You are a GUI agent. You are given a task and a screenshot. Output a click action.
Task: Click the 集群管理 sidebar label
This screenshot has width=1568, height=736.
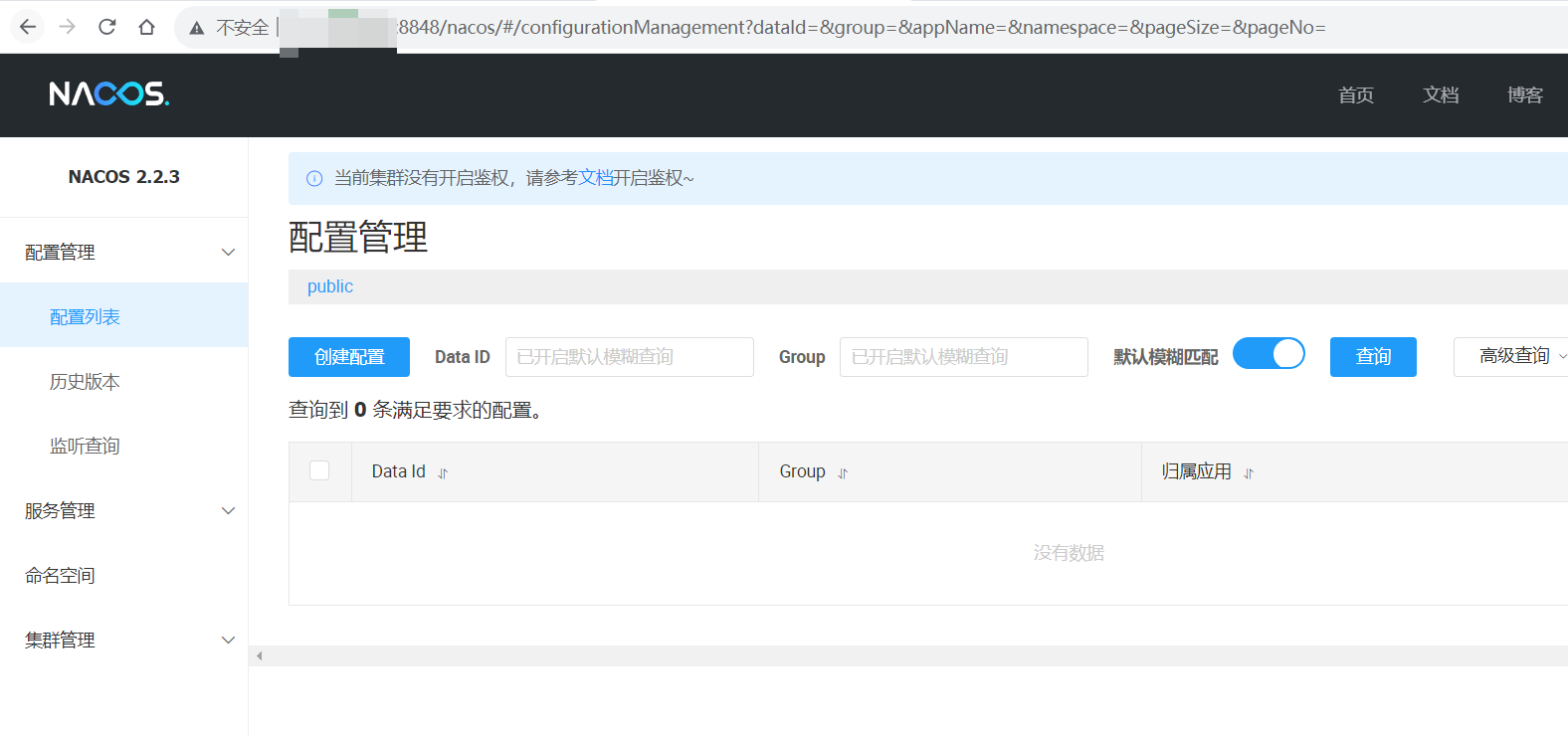coord(60,640)
